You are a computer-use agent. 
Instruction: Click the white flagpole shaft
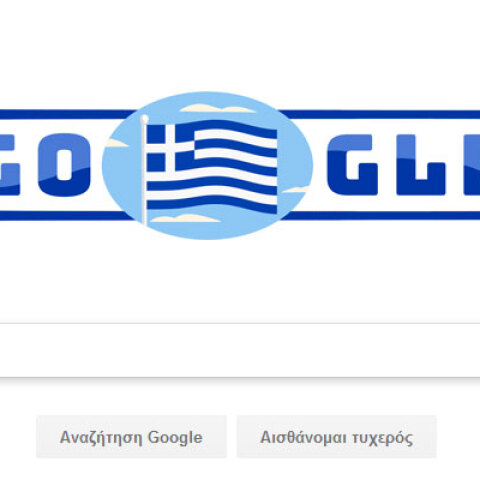tap(144, 172)
